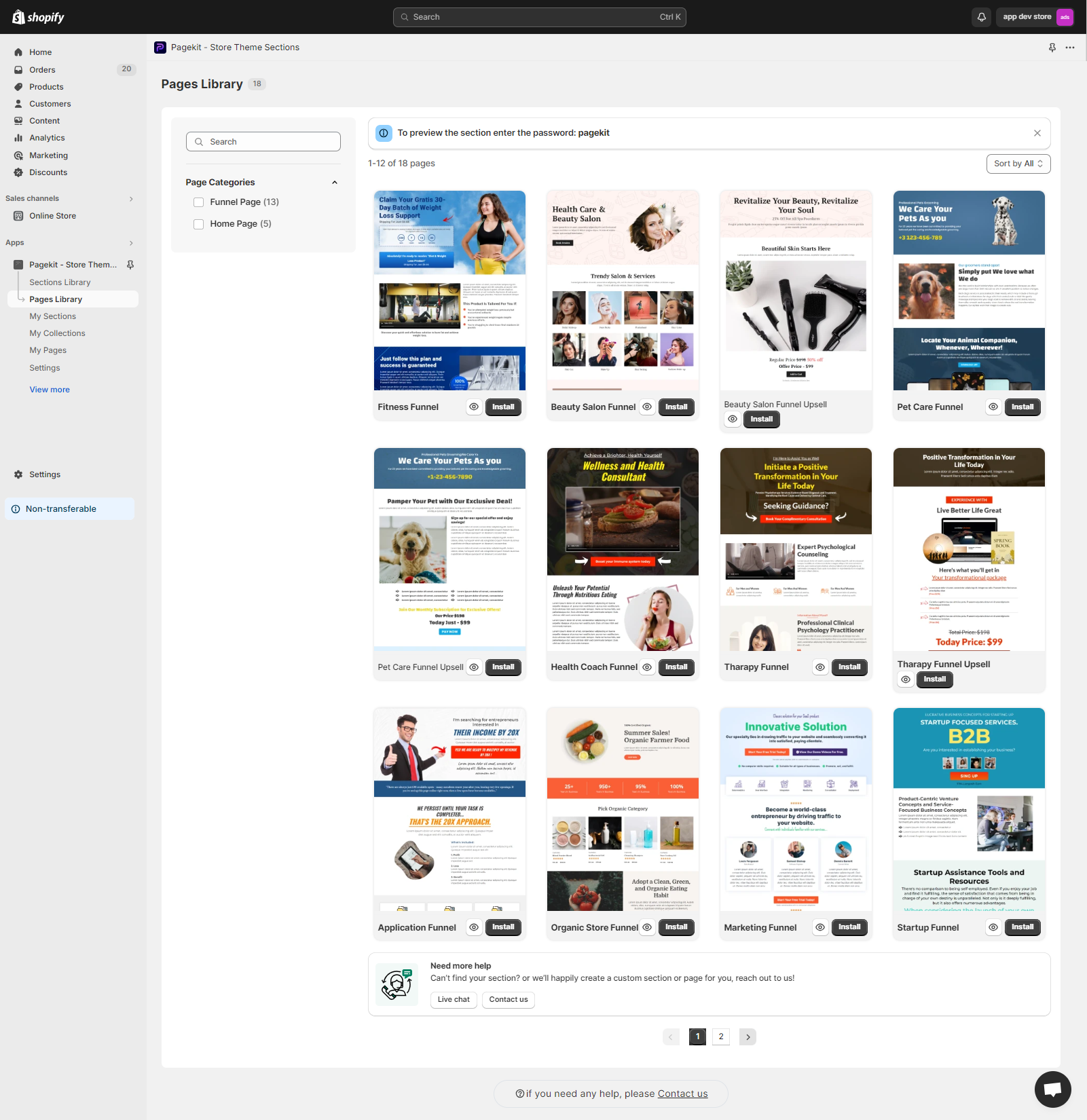Open the Sort by All dropdown

[1018, 164]
